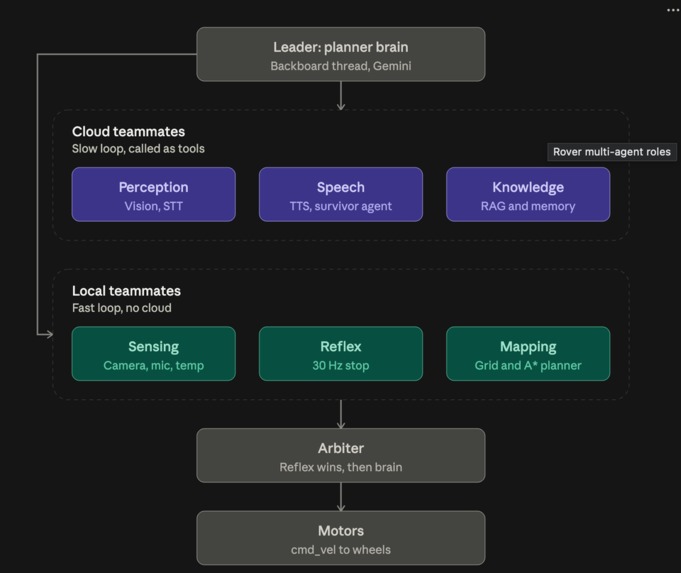Click the "Backboard thread, Gemini" subtitle
The width and height of the screenshot is (681, 573).
click(x=341, y=66)
